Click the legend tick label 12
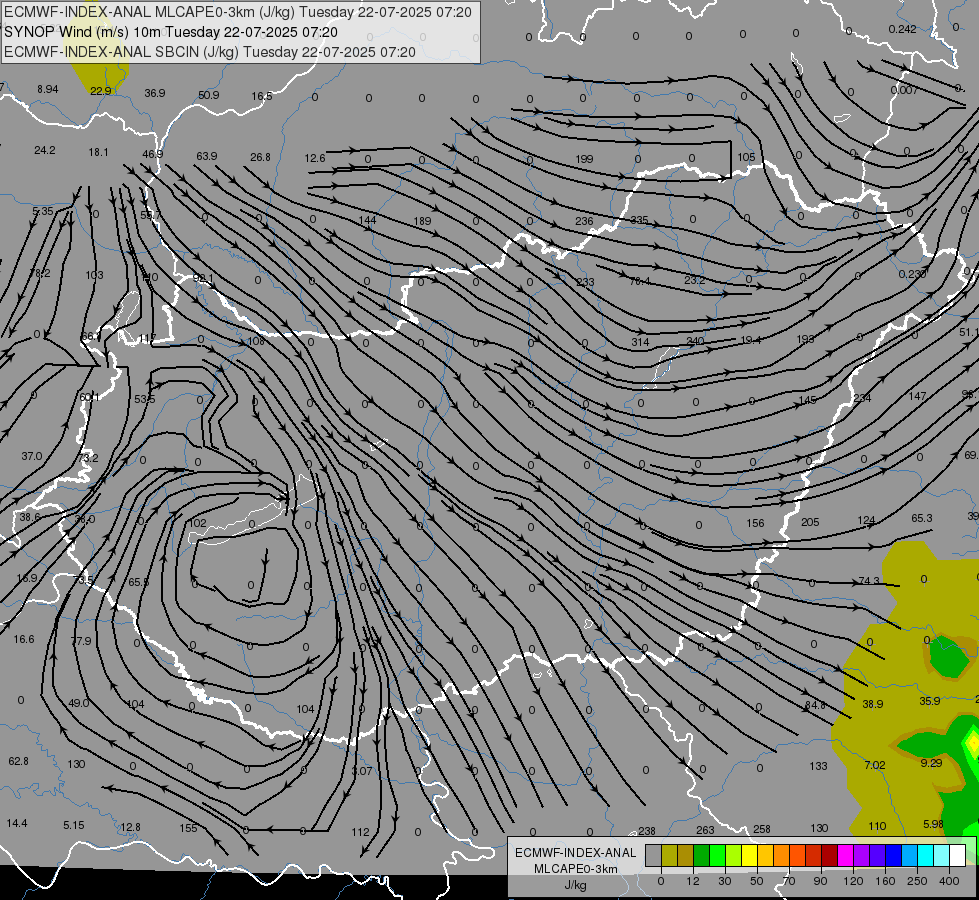Viewport: 979px width, 900px height. 693,881
